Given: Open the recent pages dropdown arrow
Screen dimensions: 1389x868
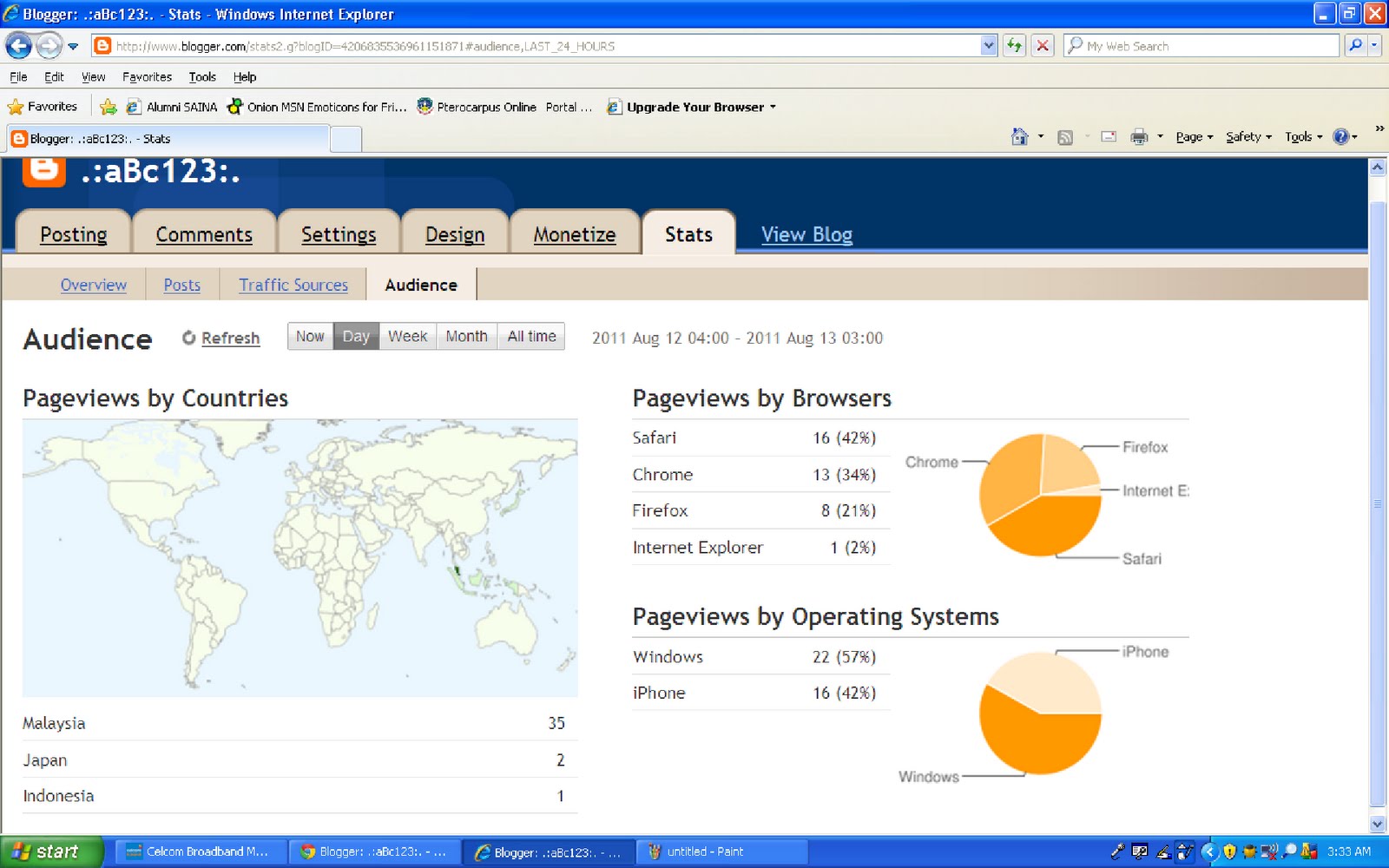Looking at the screenshot, I should pyautogui.click(x=73, y=46).
